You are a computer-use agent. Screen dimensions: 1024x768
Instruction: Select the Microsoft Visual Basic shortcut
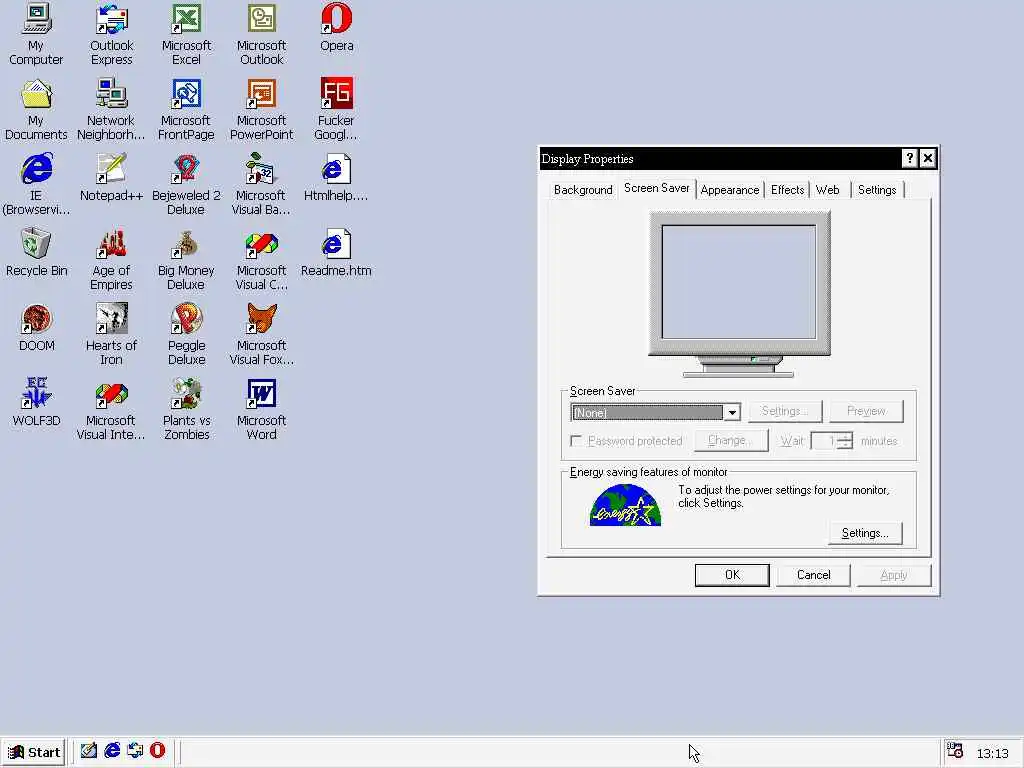click(x=261, y=184)
